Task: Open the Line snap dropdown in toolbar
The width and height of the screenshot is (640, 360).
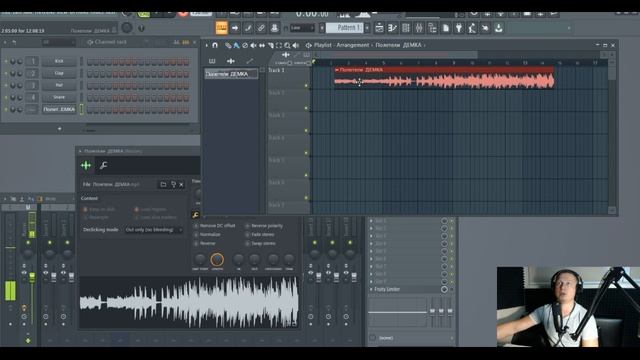Action: 302,28
